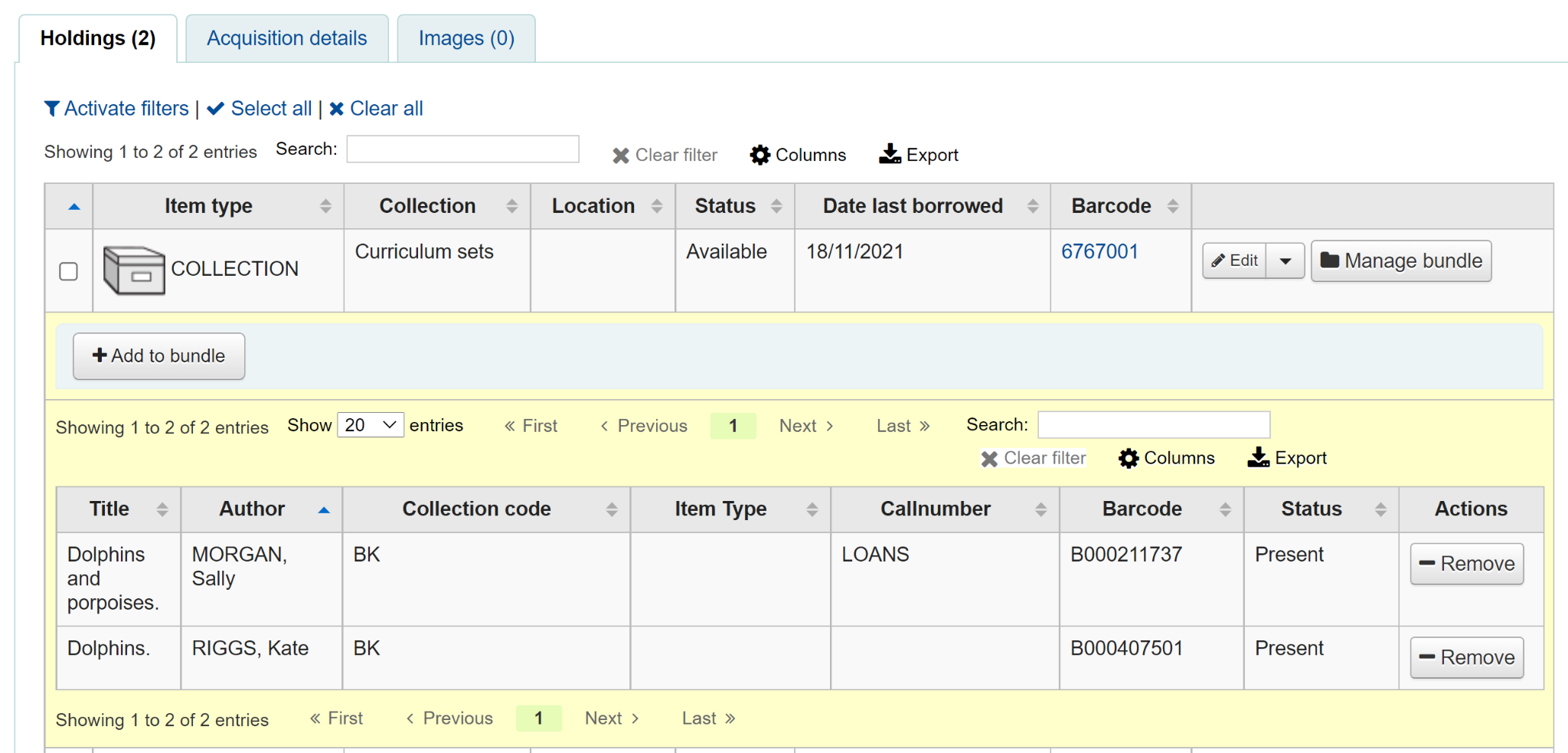Open barcode link 6767001
The height and width of the screenshot is (753, 1568).
click(x=1099, y=251)
